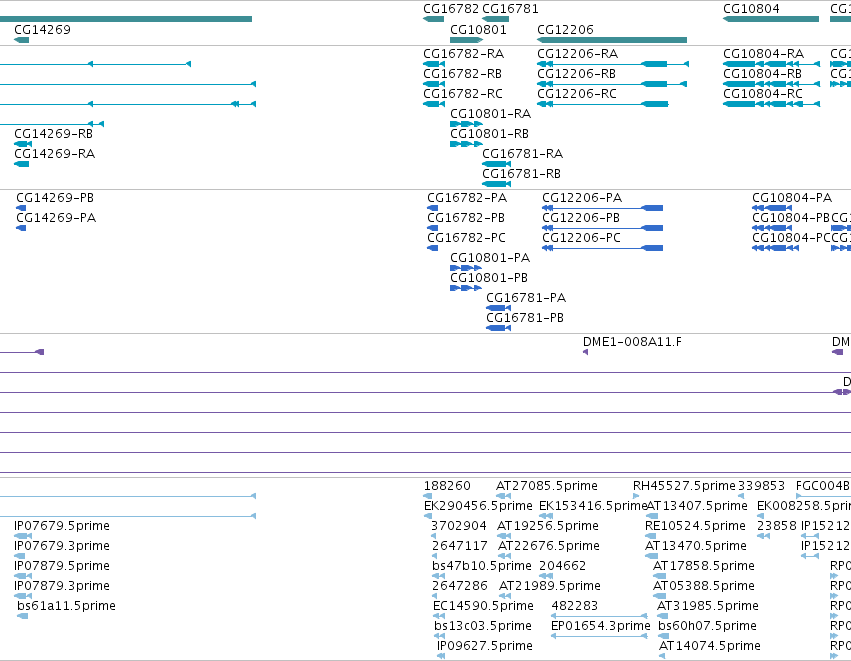Select transcript CG16781-RA

click(x=523, y=154)
